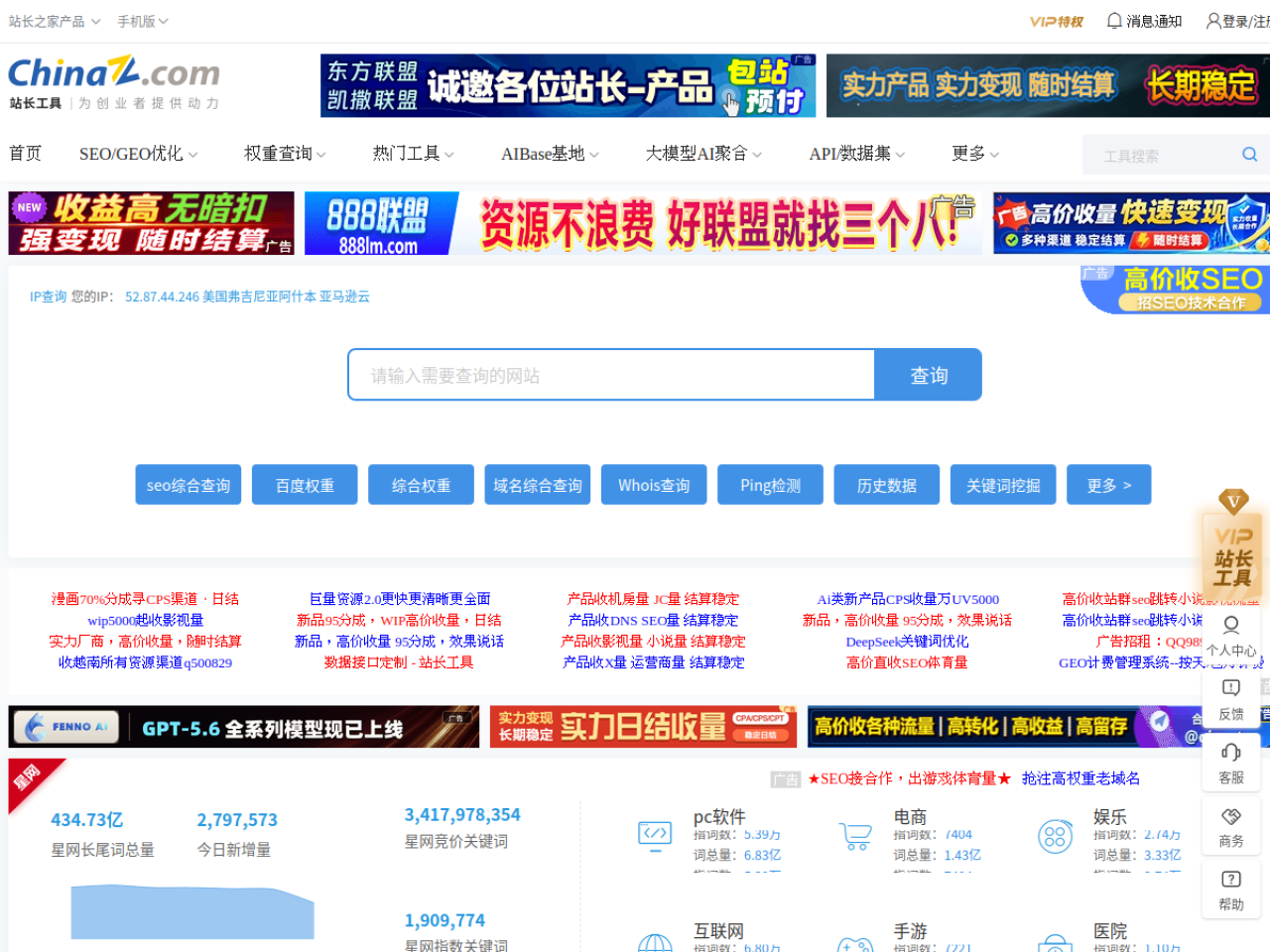
Task: Select the Whois查询 tab
Action: (x=654, y=485)
